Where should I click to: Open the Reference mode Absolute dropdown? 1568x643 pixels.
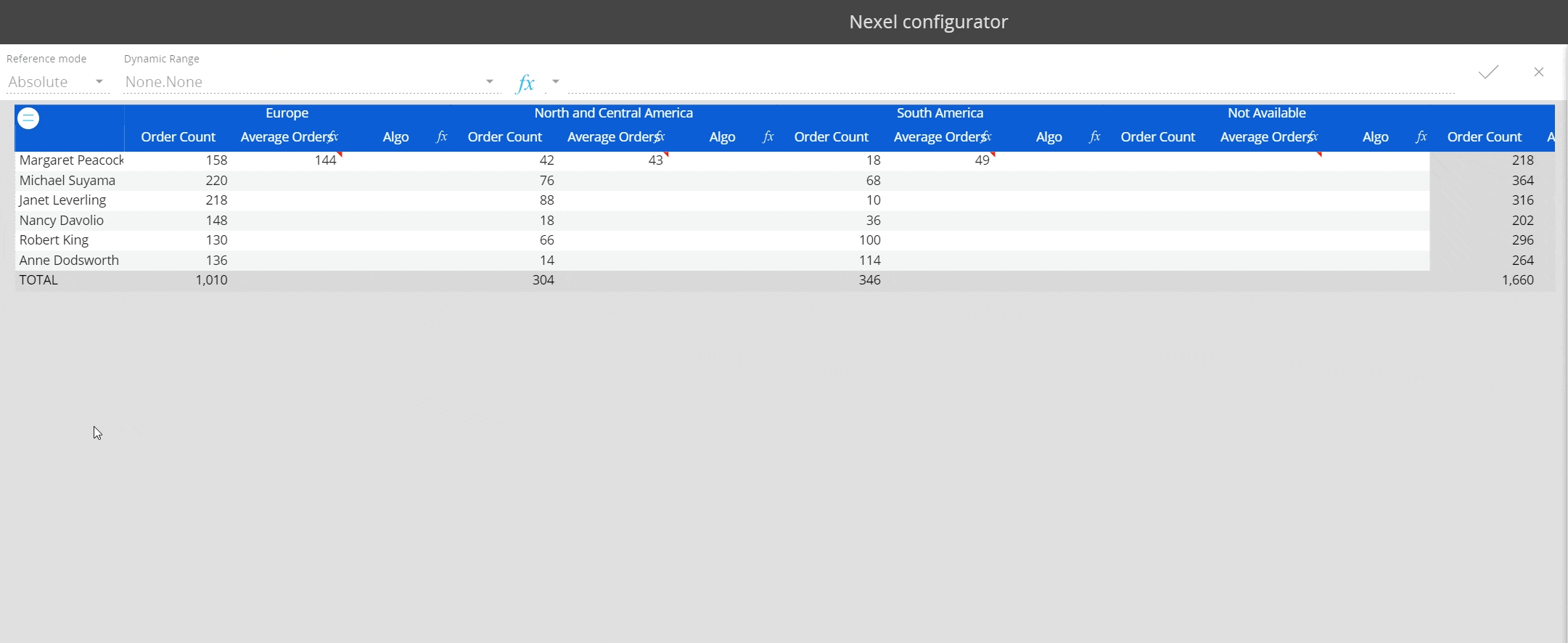coord(56,82)
